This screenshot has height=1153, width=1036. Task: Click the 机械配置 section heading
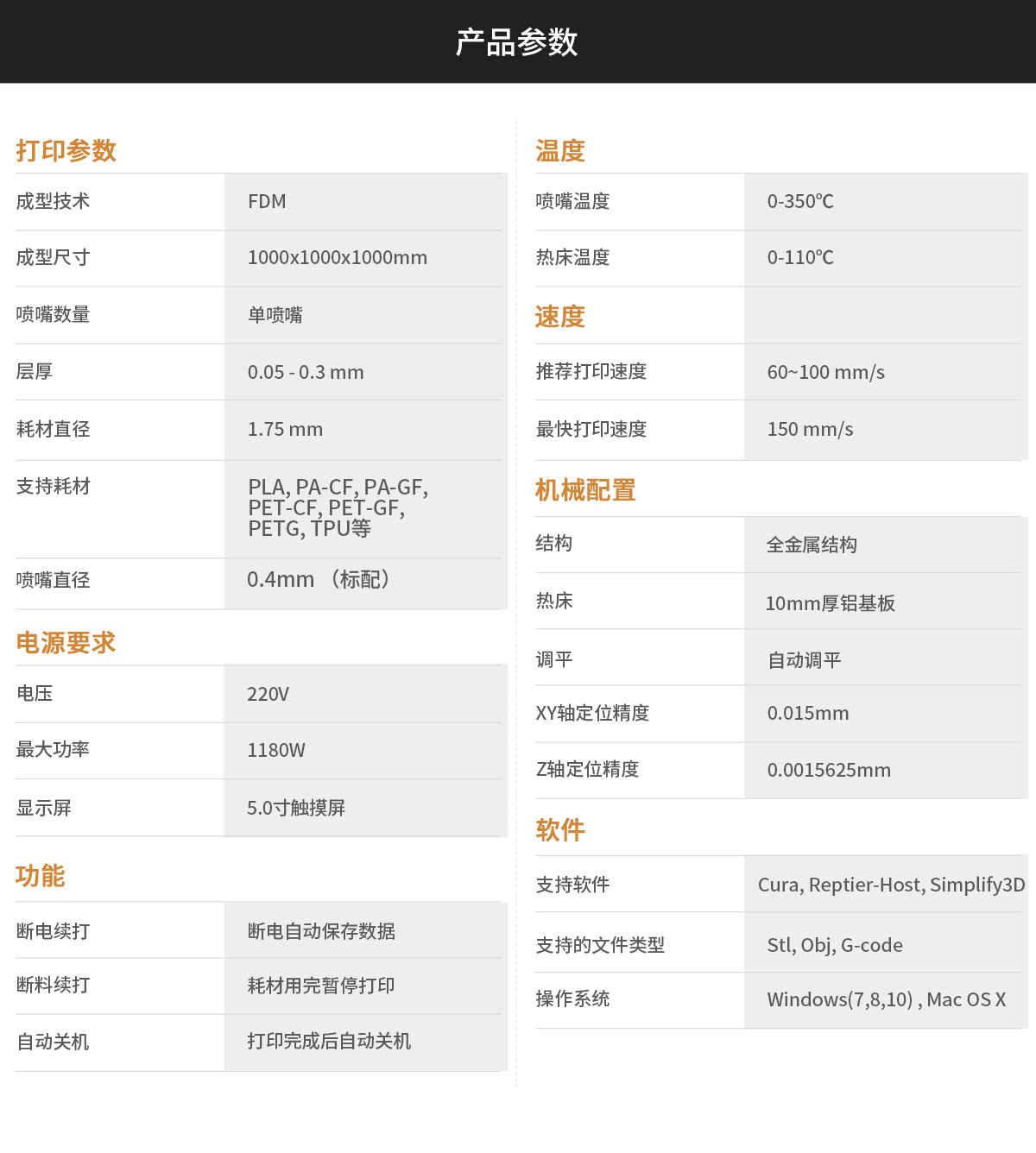pyautogui.click(x=585, y=490)
